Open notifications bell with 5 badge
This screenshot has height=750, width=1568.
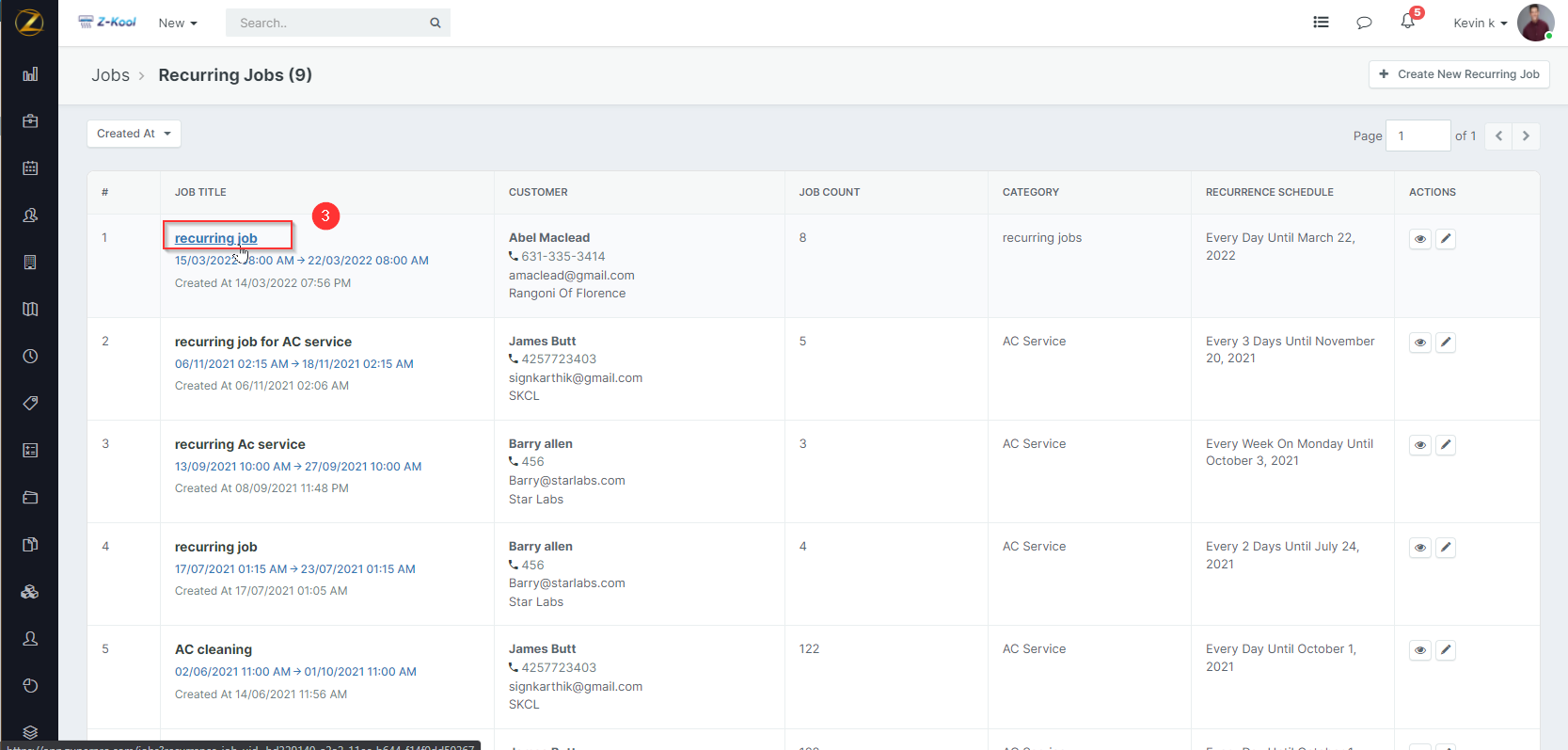click(x=1407, y=22)
